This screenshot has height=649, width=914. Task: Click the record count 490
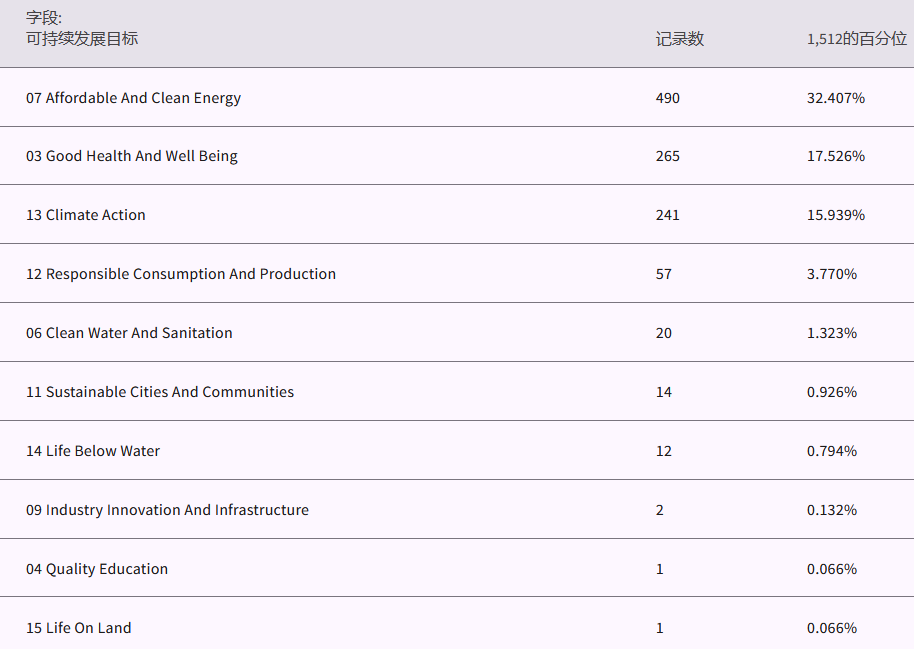click(667, 98)
